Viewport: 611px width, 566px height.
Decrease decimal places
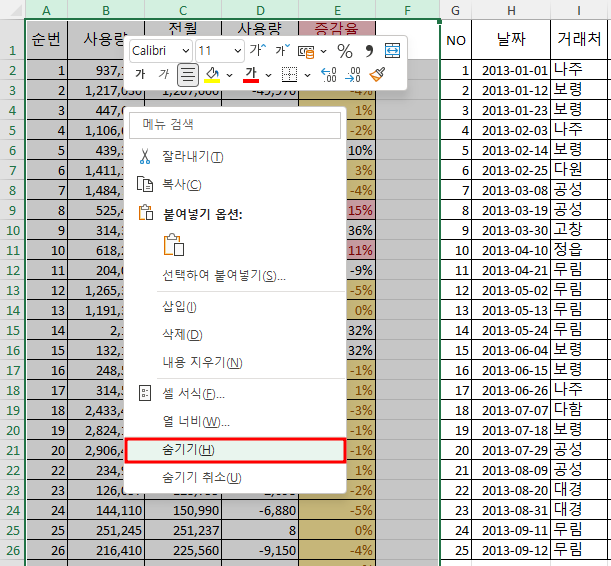[353, 74]
